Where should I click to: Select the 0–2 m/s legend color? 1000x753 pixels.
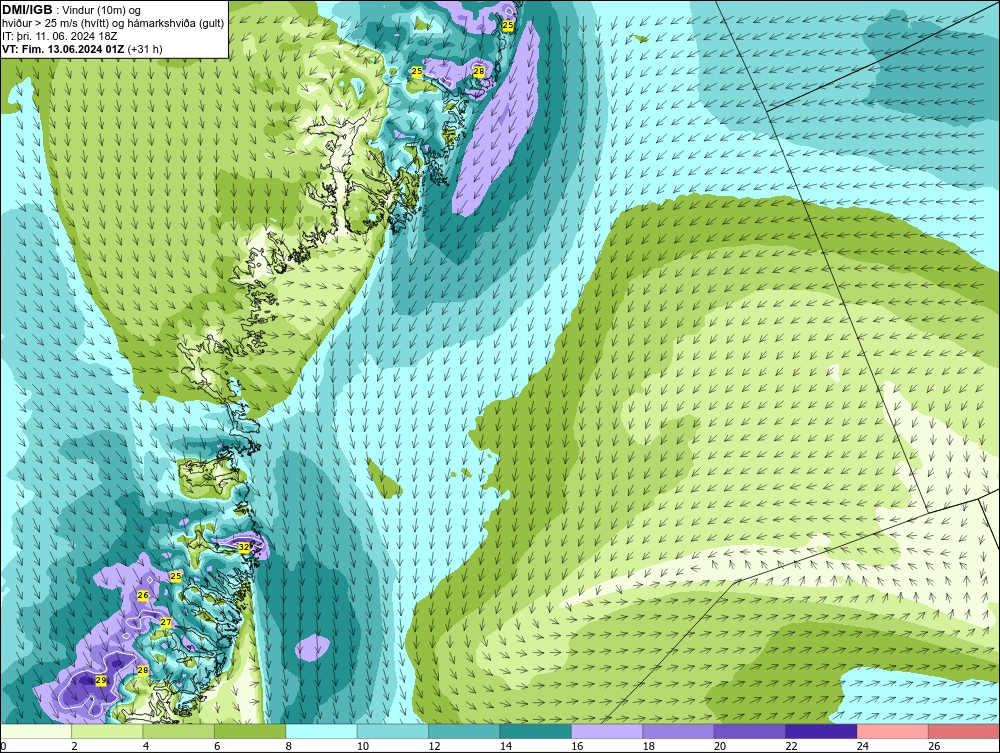(x=36, y=731)
